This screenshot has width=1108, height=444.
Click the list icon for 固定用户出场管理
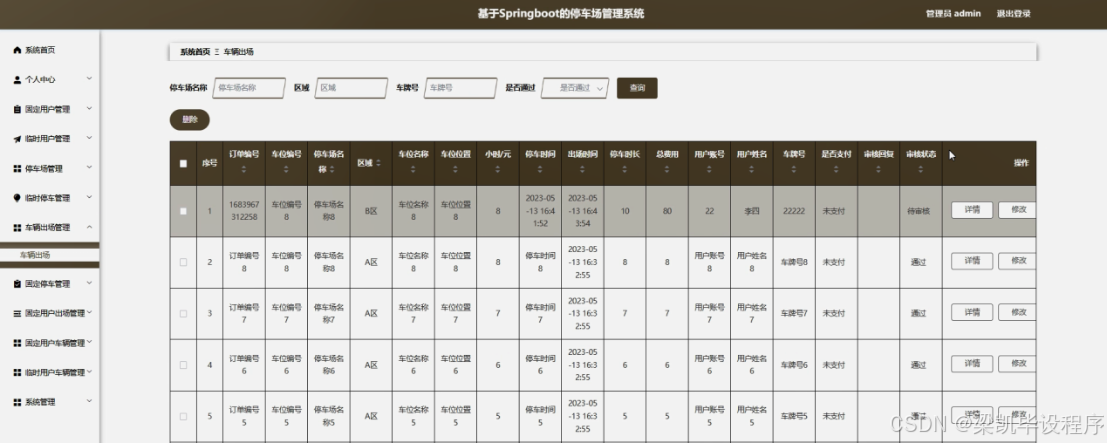pos(18,313)
